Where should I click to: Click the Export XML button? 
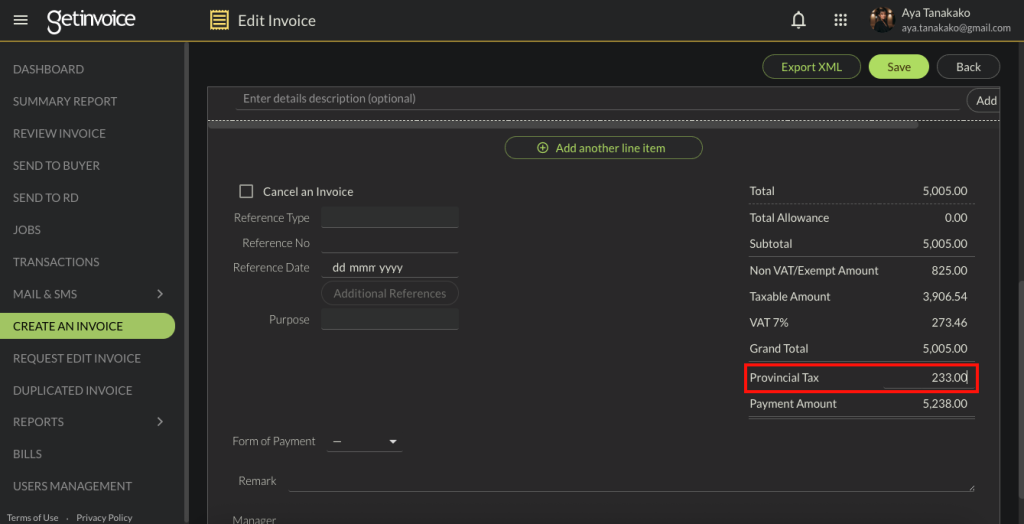(x=811, y=67)
